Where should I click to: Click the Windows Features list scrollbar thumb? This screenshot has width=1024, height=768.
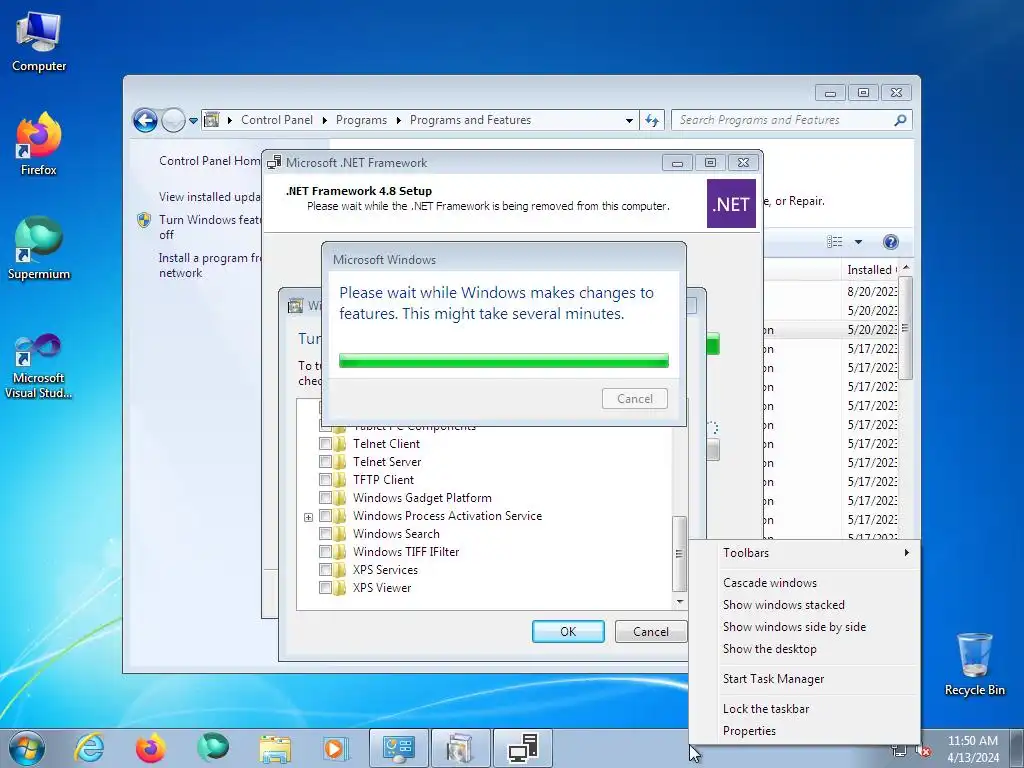(679, 553)
